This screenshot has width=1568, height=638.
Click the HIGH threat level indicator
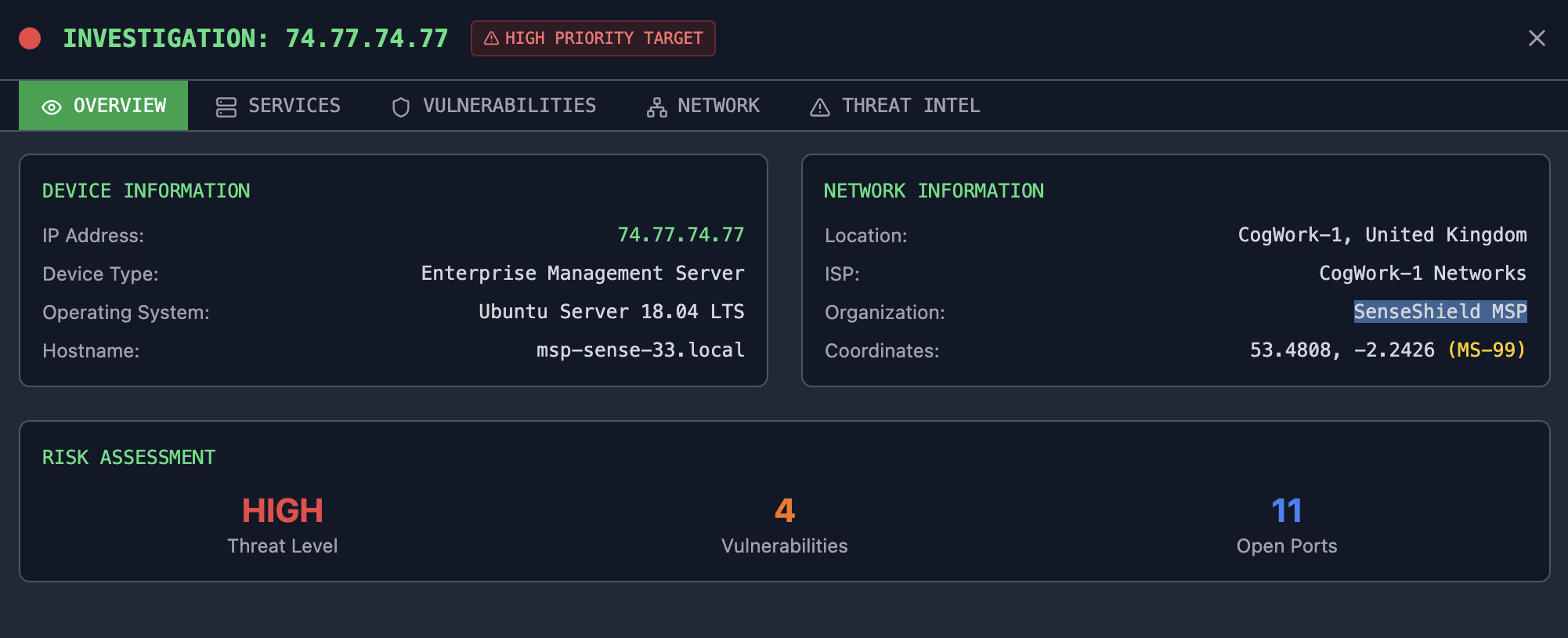pyautogui.click(x=282, y=511)
